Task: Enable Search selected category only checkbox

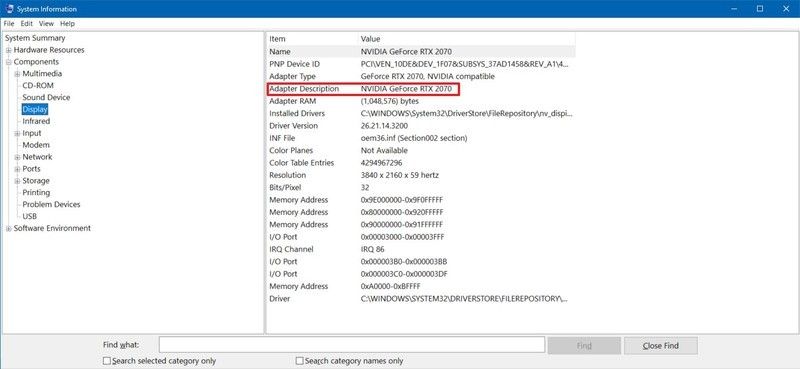Action: click(107, 361)
